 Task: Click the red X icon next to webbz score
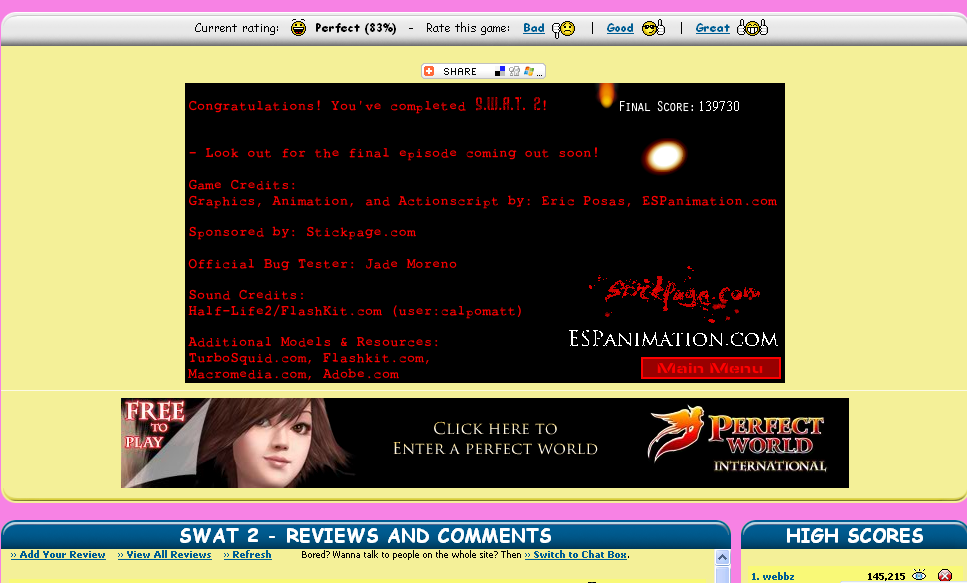point(944,576)
